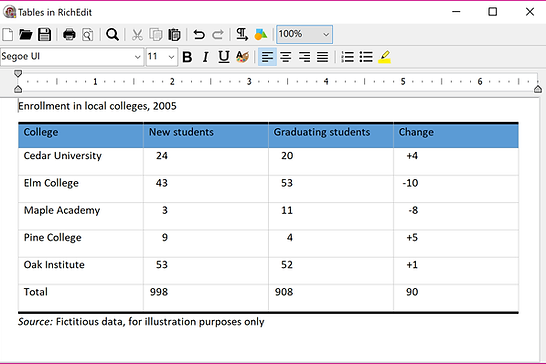This screenshot has height=364, width=546.
Task: Click the insert shapes icon
Action: point(260,34)
